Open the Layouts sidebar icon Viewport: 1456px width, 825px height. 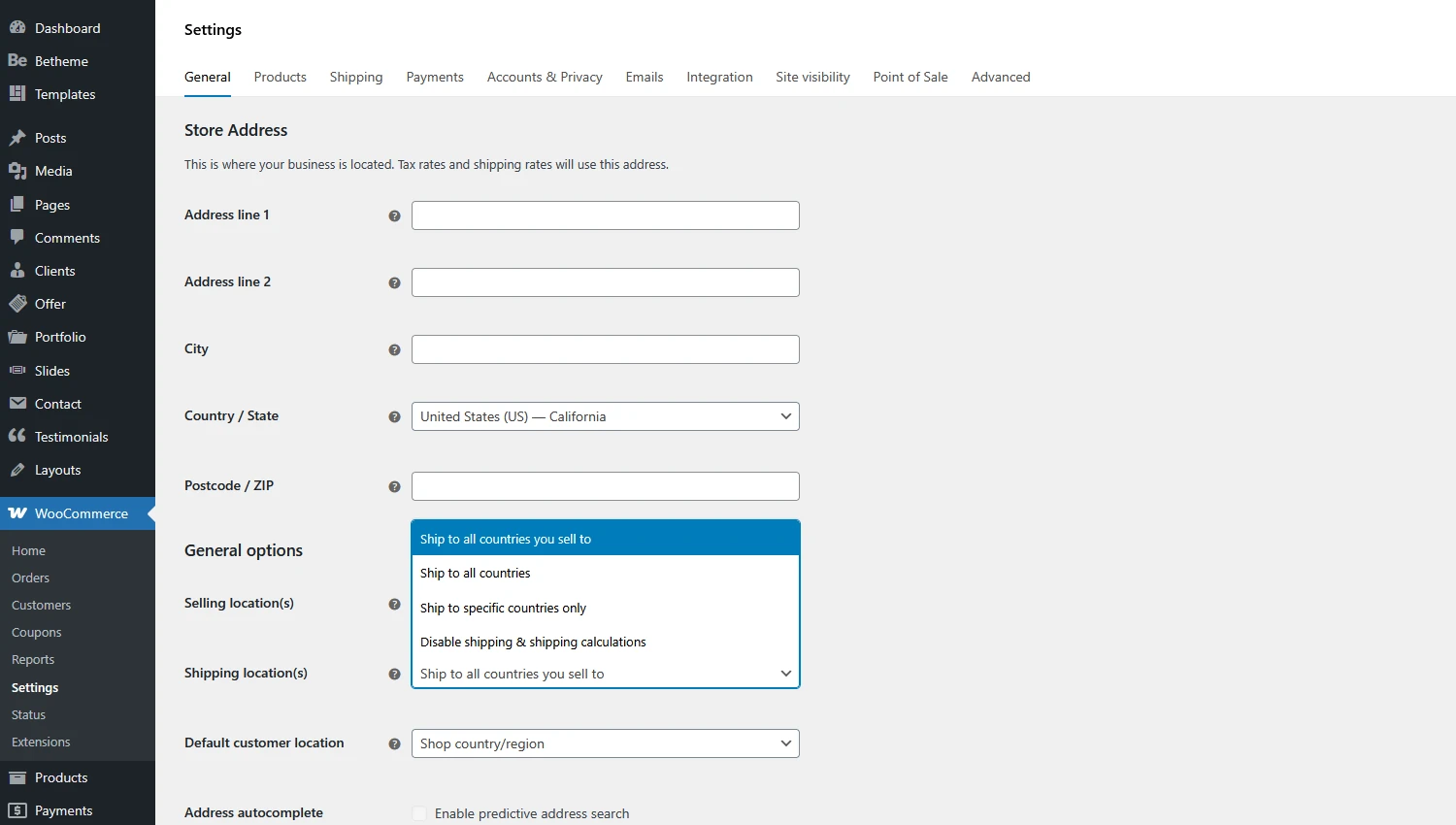[19, 470]
